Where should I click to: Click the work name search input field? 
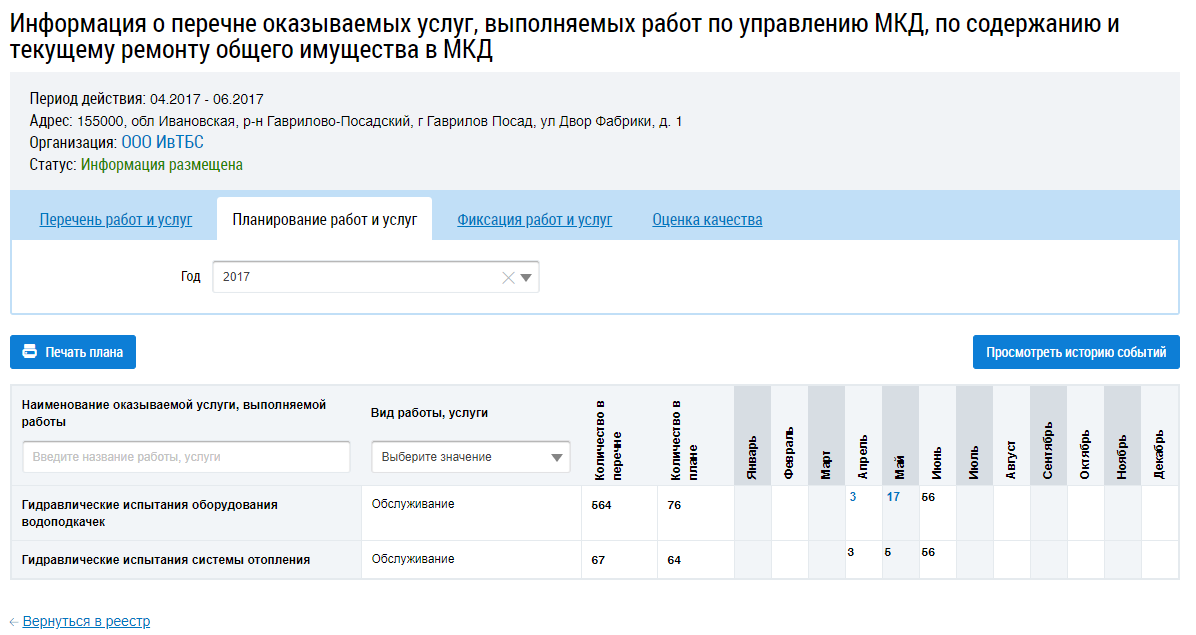[x=186, y=457]
